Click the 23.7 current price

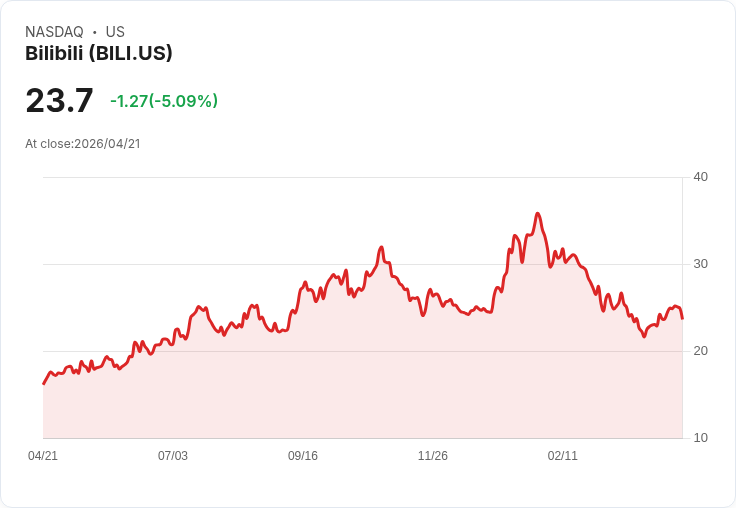pos(59,100)
